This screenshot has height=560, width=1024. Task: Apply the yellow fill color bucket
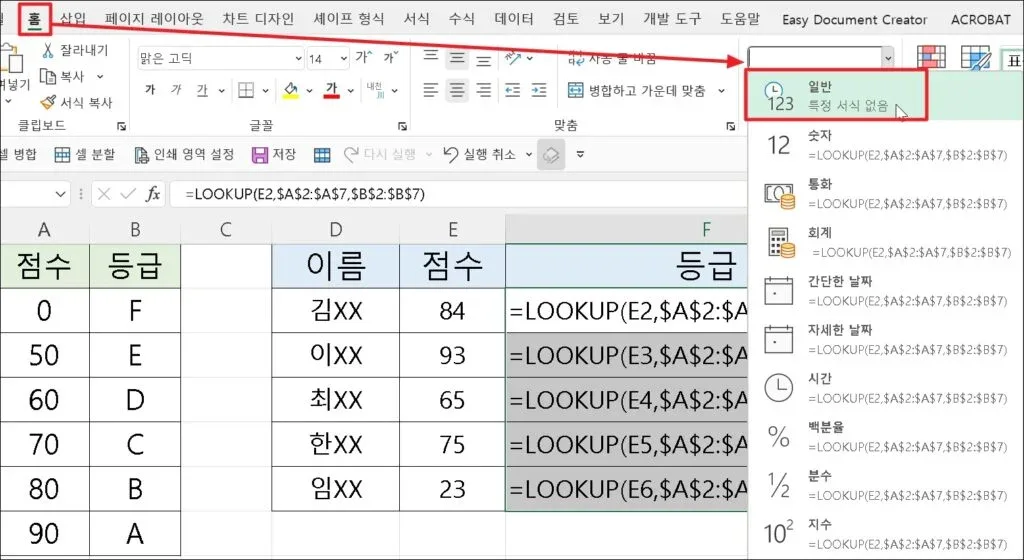(x=291, y=91)
